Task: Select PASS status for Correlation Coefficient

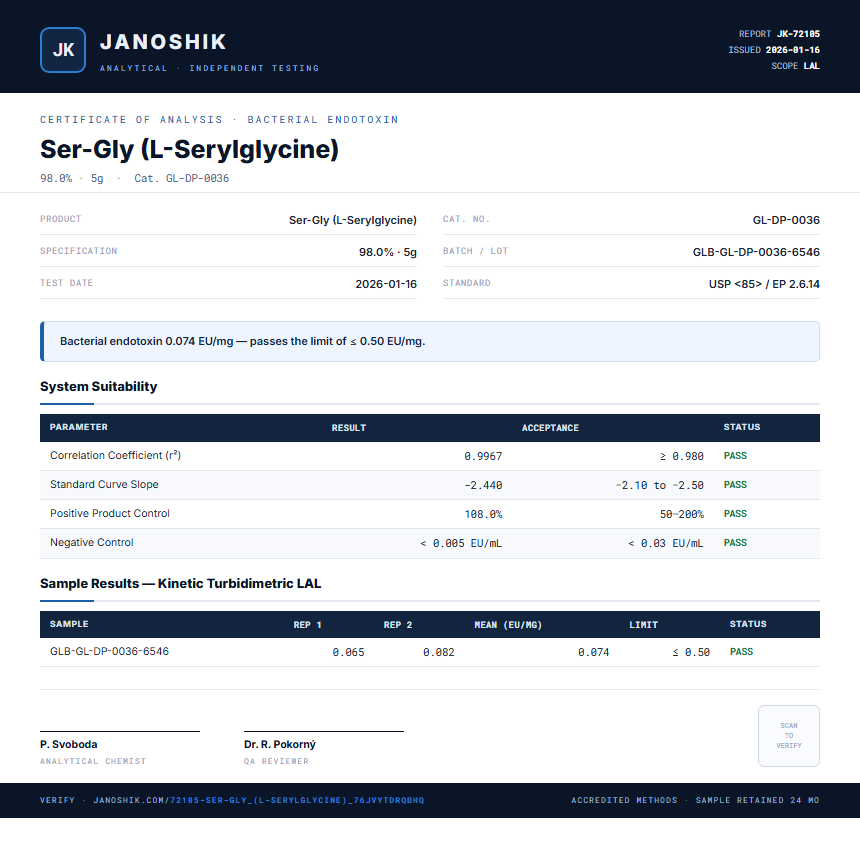Action: pos(735,455)
